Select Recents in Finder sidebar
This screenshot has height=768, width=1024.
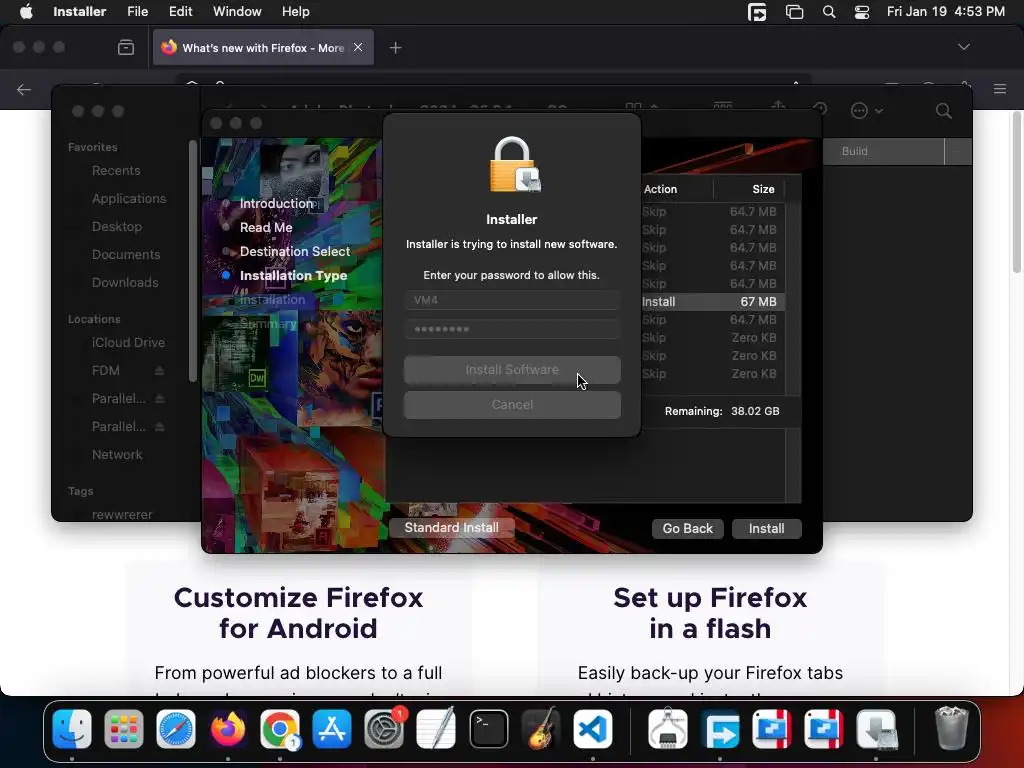[116, 170]
